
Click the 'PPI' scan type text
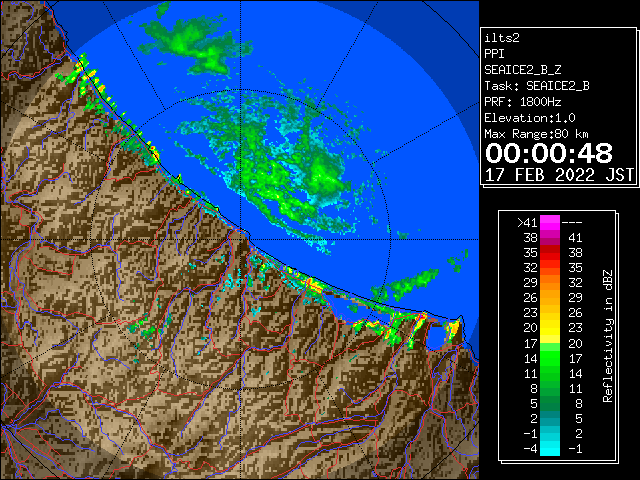(x=494, y=54)
